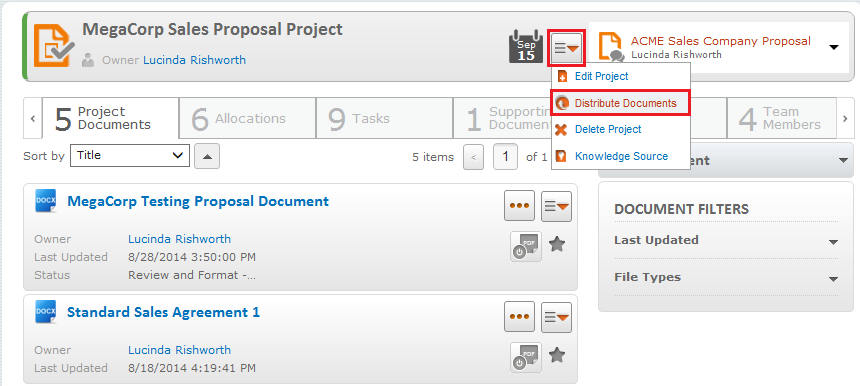Open the Sort by Title dropdown
Viewport: 860px width, 386px height.
pyautogui.click(x=130, y=156)
